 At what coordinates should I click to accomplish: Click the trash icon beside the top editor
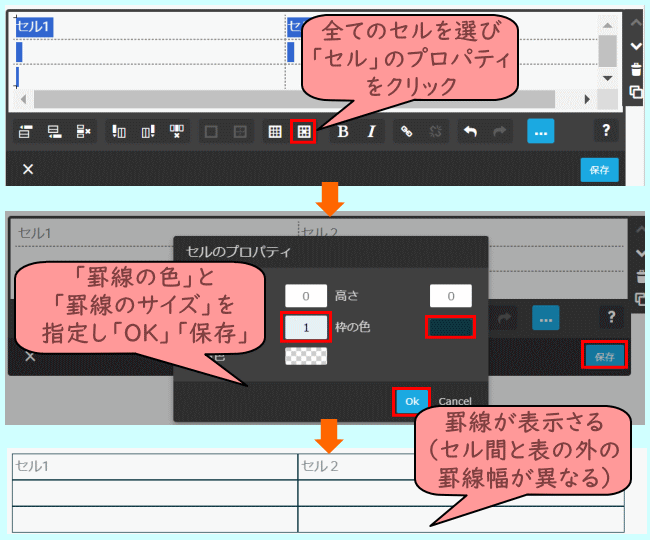point(636,69)
